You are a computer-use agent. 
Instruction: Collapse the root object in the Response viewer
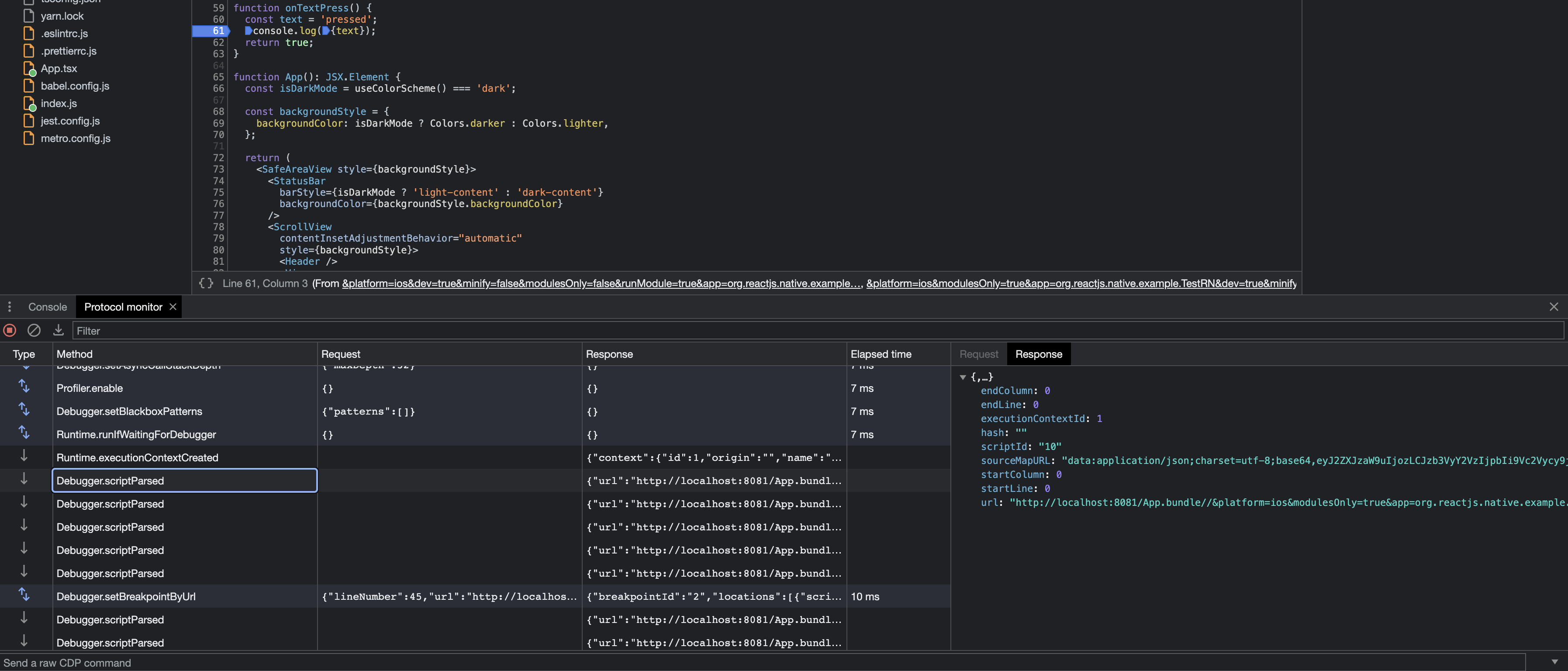(x=963, y=377)
